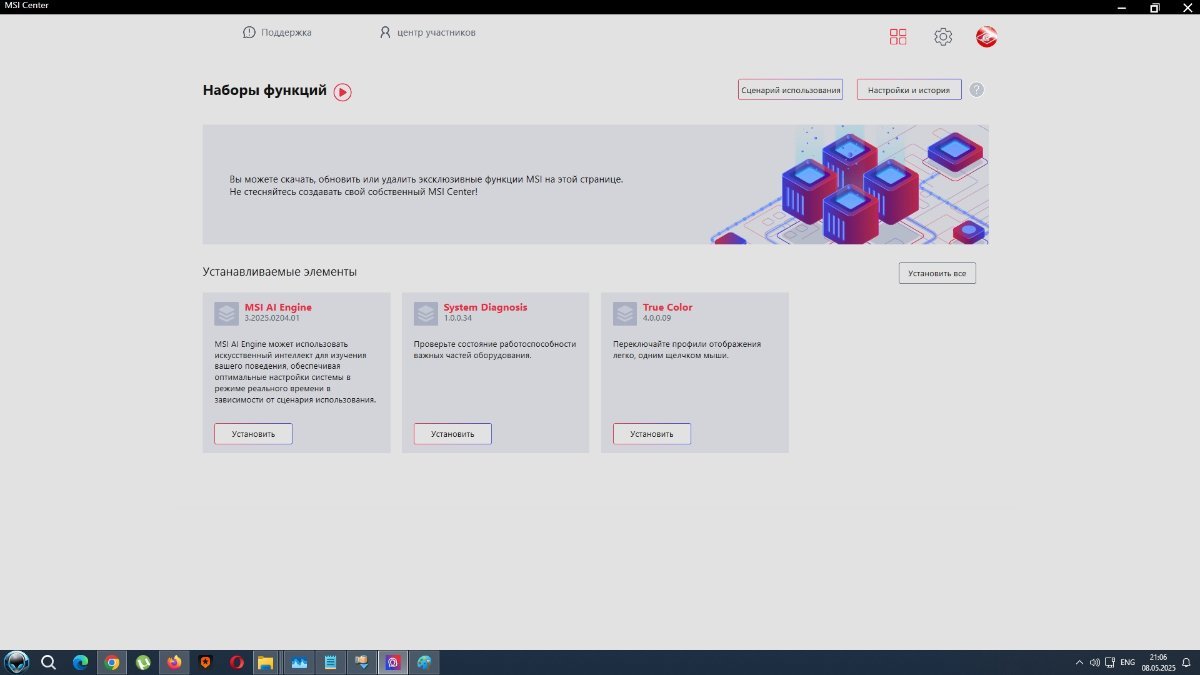1200x675 pixels.
Task: Click the System Diagnosis module icon
Action: tap(426, 314)
